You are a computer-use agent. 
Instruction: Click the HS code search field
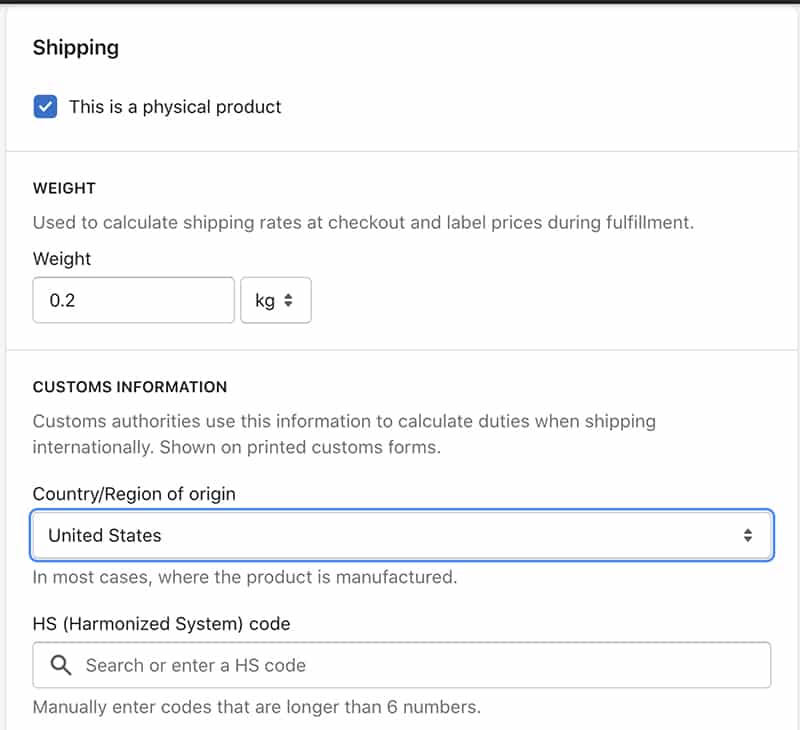[402, 665]
